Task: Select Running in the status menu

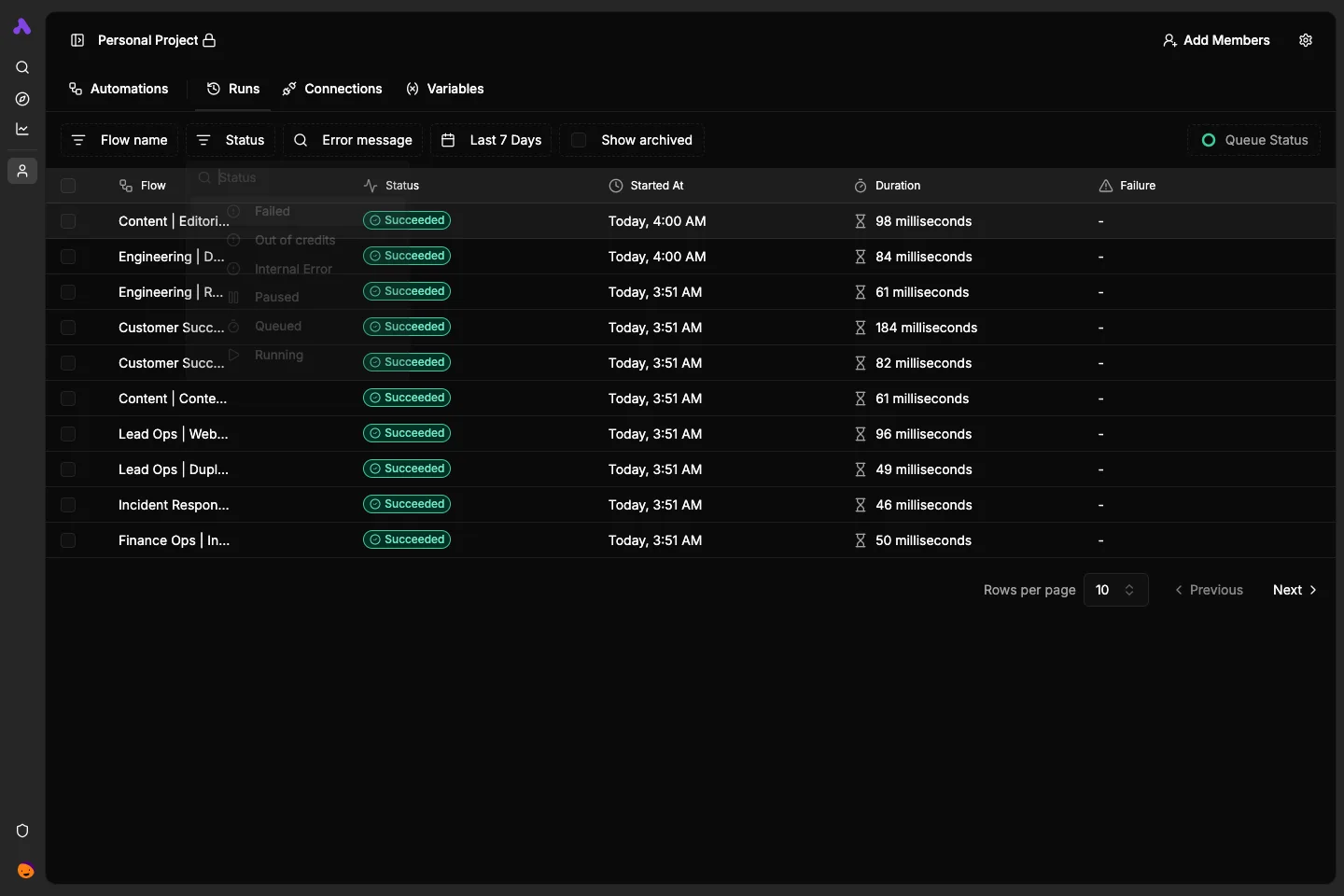Action: point(297,356)
